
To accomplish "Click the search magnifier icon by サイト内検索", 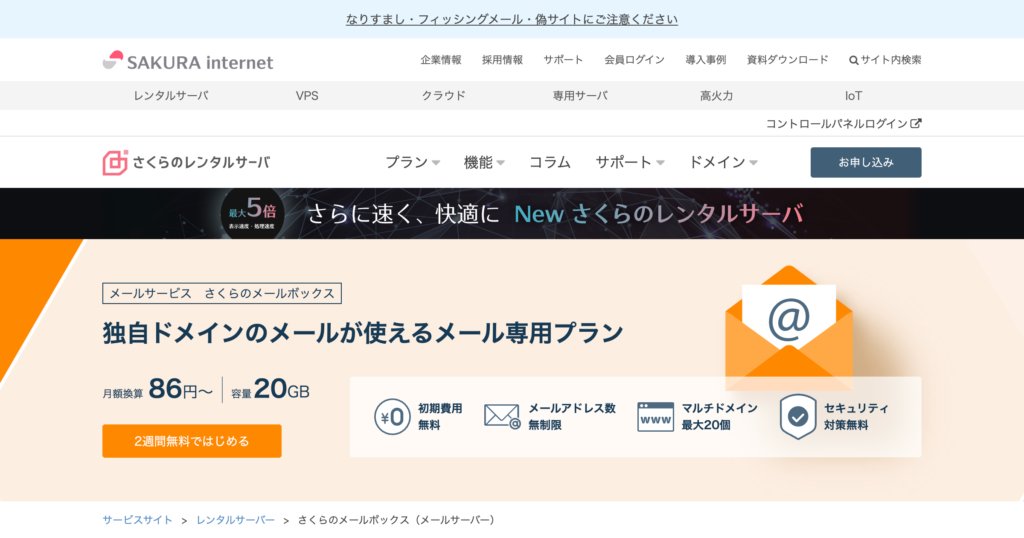I will pyautogui.click(x=854, y=60).
